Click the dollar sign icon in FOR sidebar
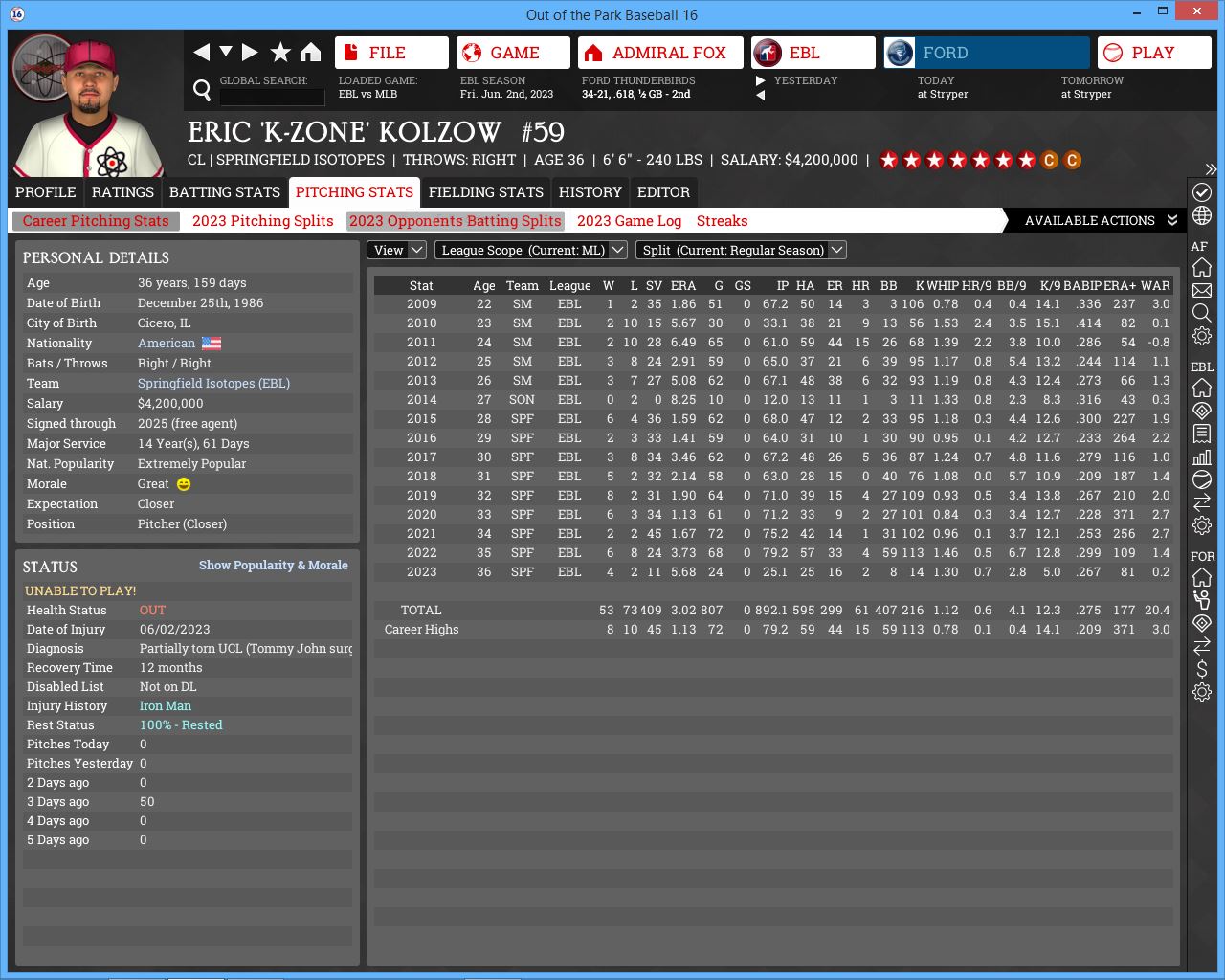Viewport: 1225px width, 980px height. point(1202,669)
